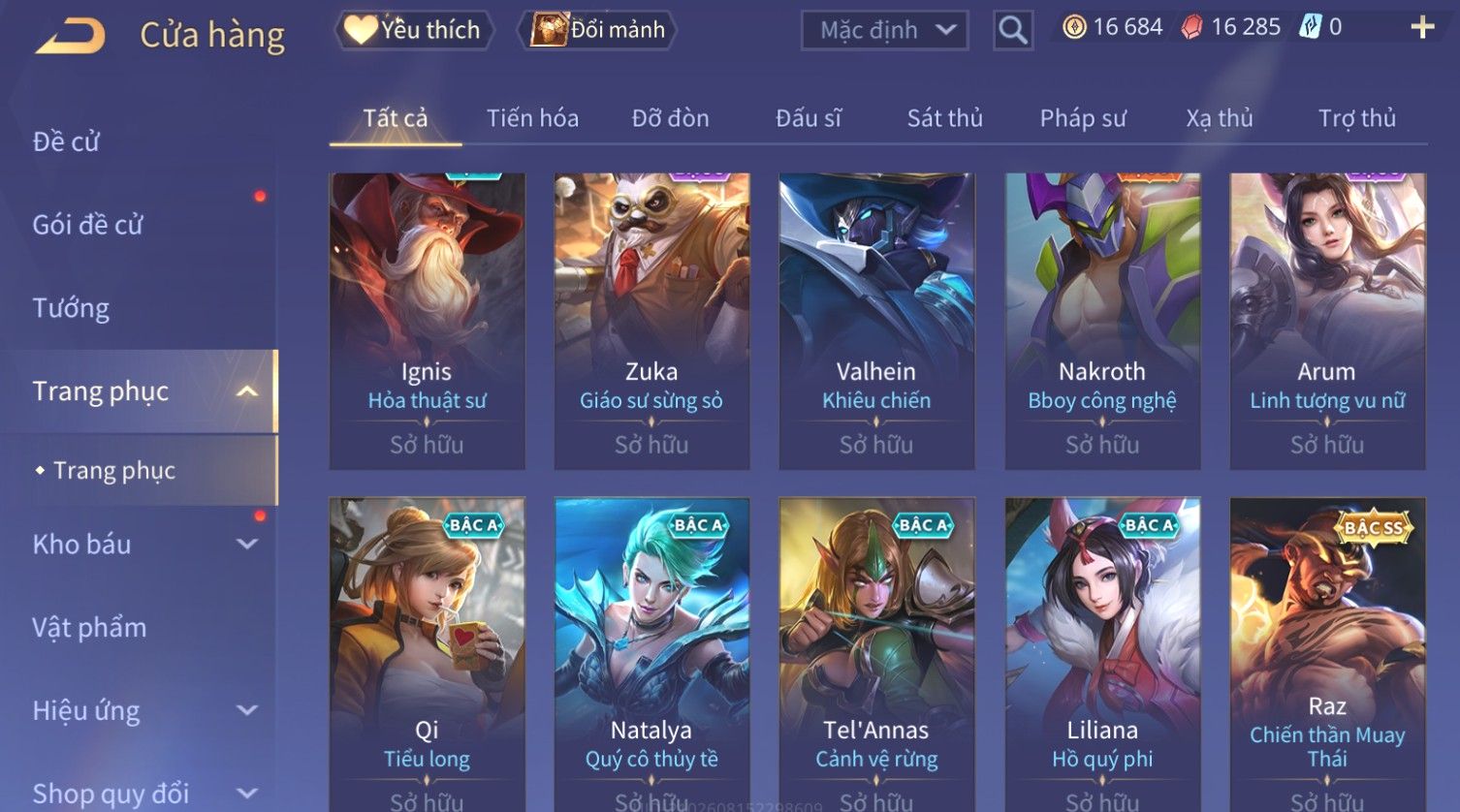Go to Tướng in sidebar
The image size is (1460, 812).
pos(71,308)
